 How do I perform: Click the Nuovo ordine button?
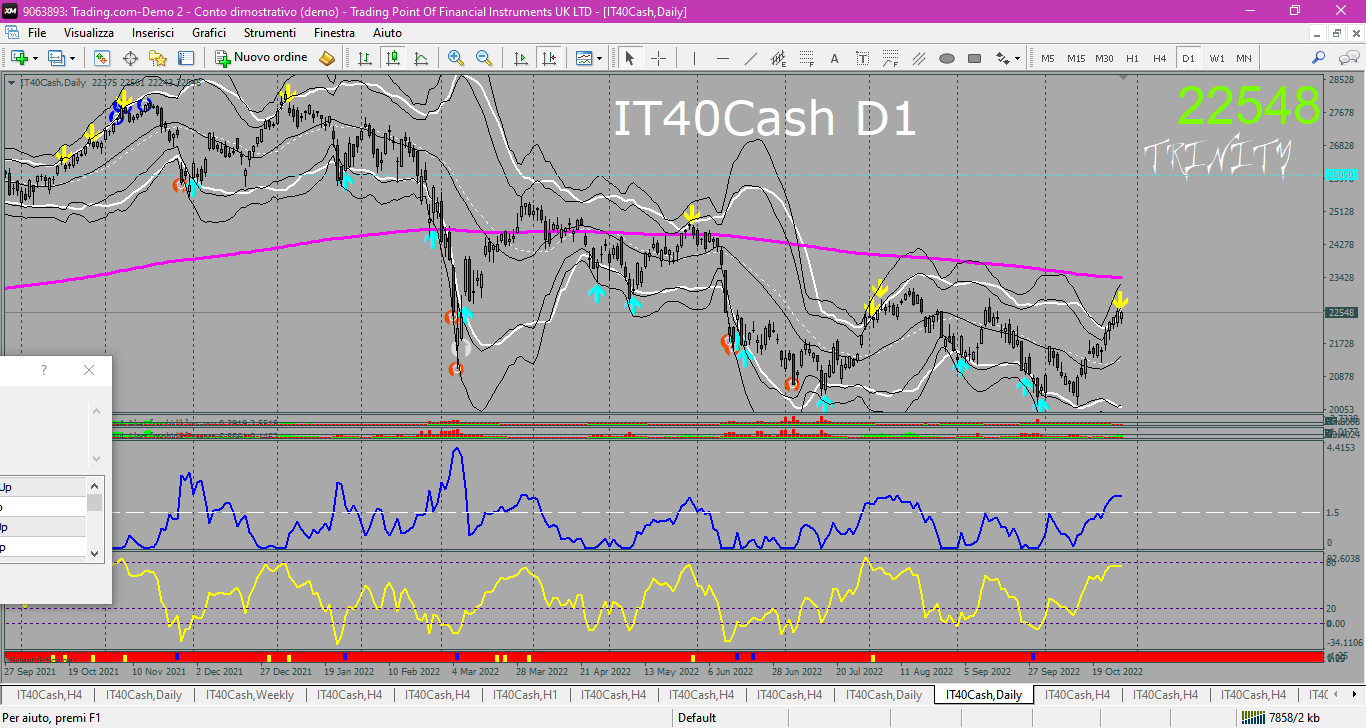click(262, 58)
